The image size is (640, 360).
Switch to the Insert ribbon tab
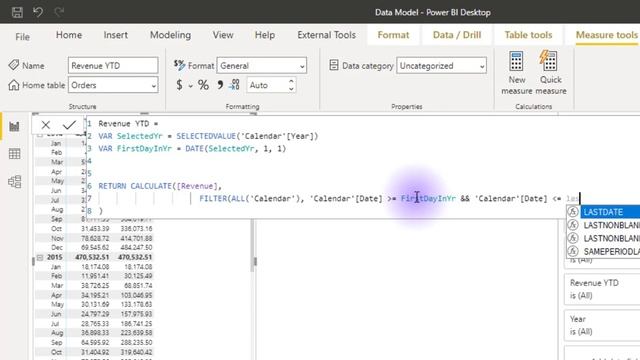coord(116,35)
